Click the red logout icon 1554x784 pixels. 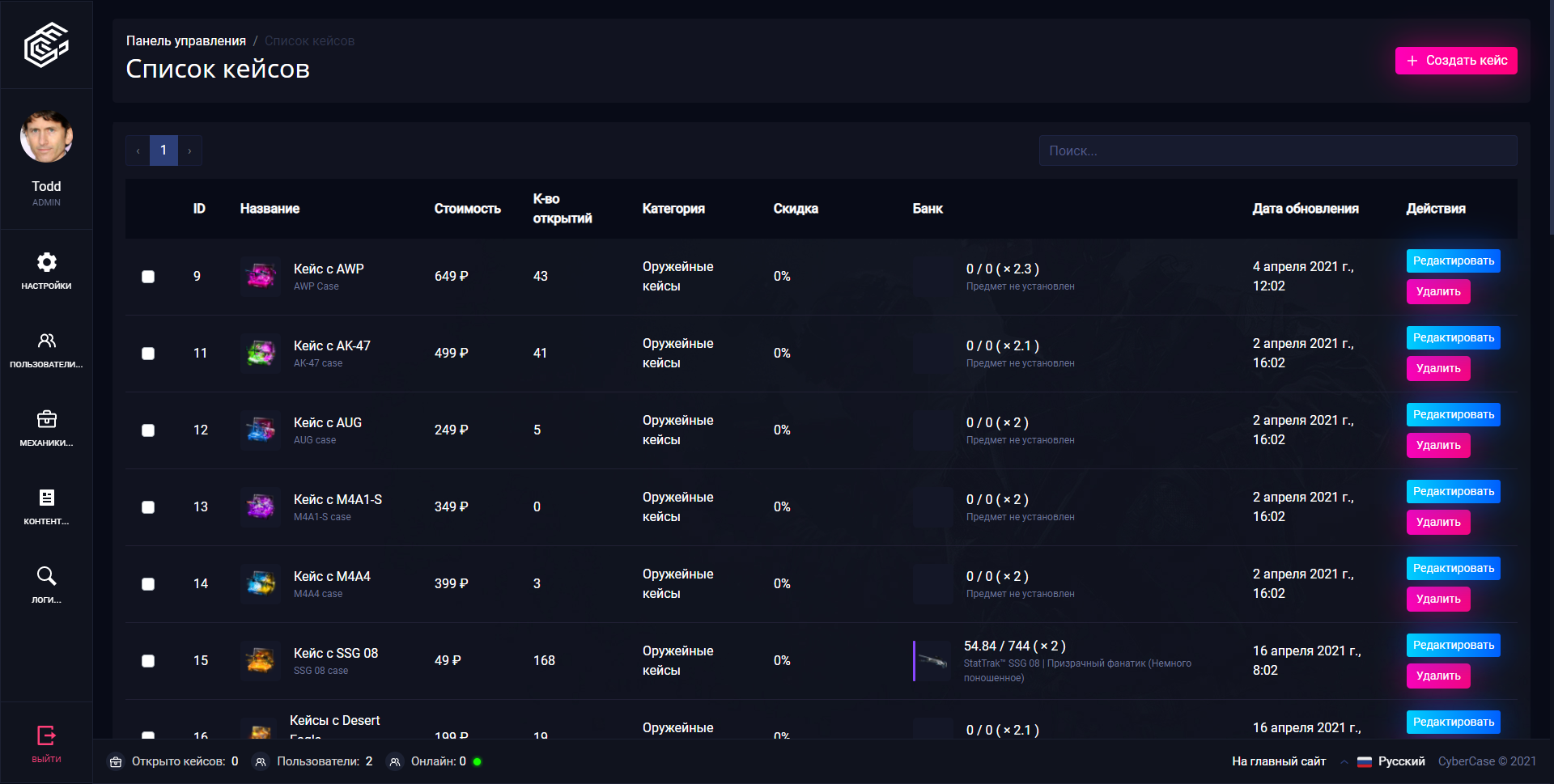tap(46, 735)
